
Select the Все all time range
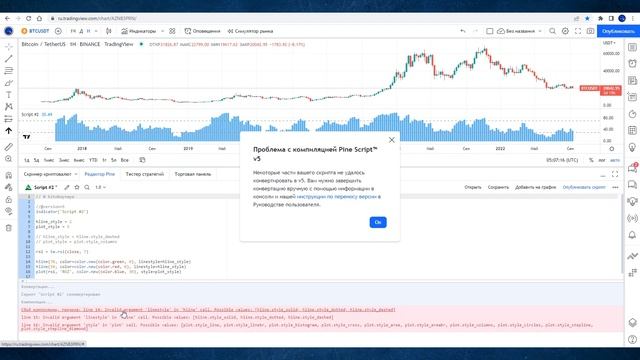pos(124,160)
